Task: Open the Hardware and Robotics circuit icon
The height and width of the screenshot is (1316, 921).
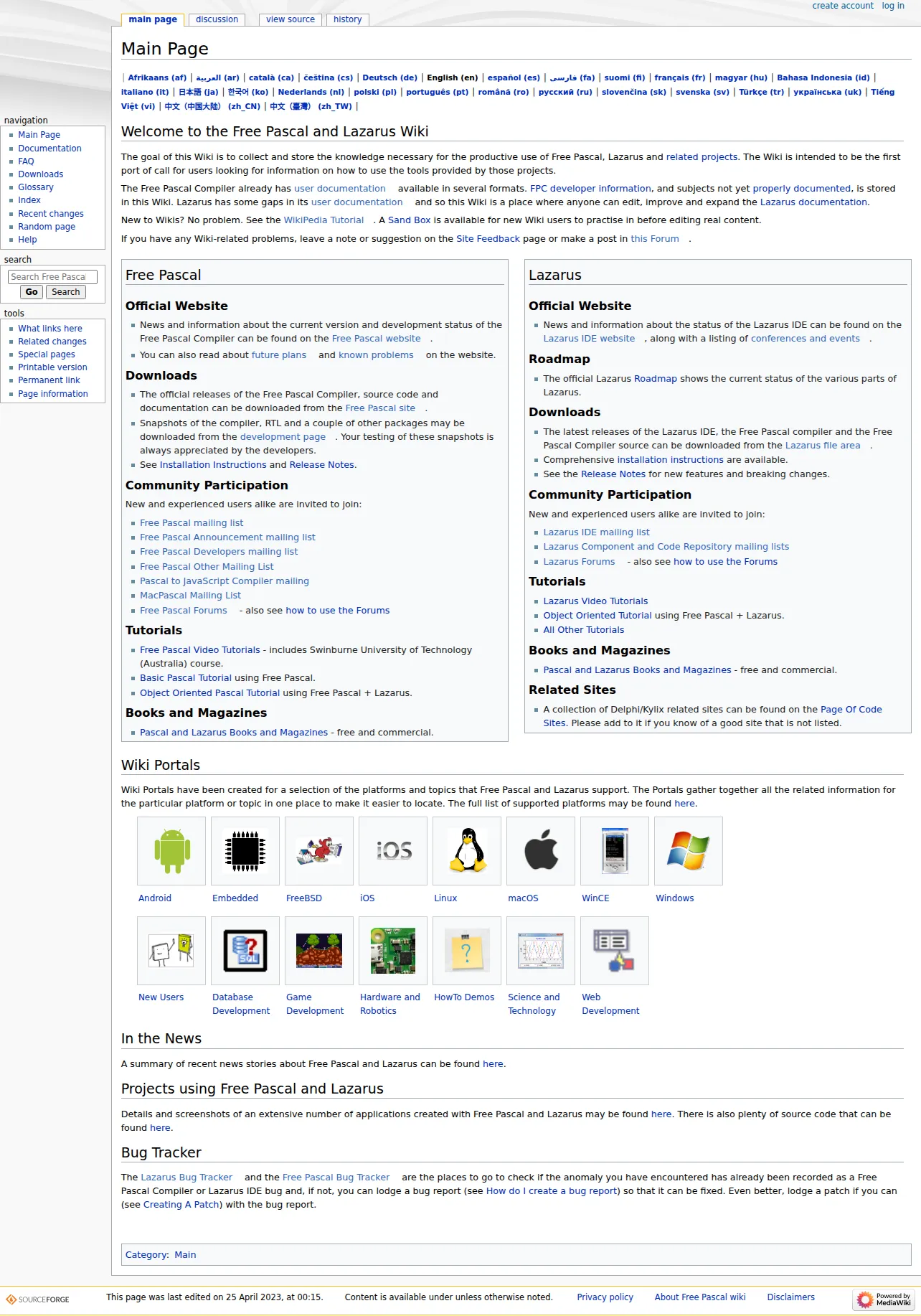Action: coord(393,951)
